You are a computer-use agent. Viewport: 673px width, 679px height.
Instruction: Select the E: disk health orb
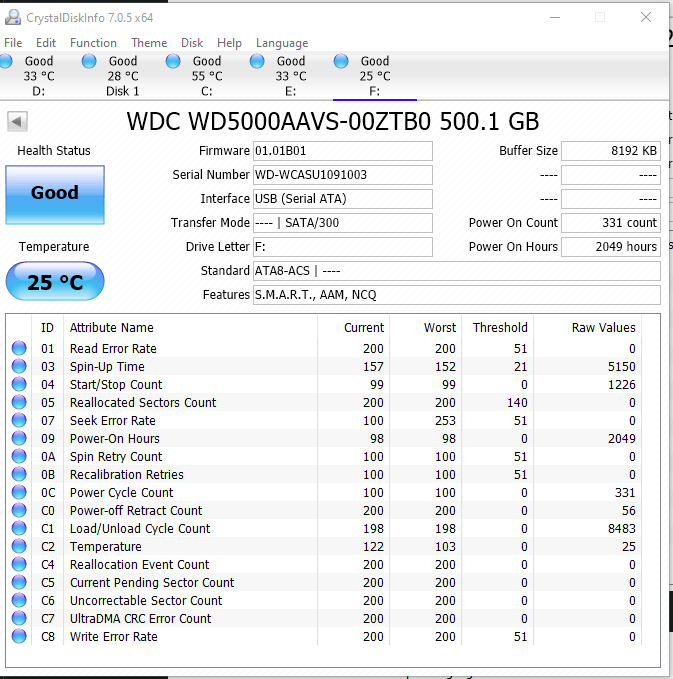coord(257,61)
